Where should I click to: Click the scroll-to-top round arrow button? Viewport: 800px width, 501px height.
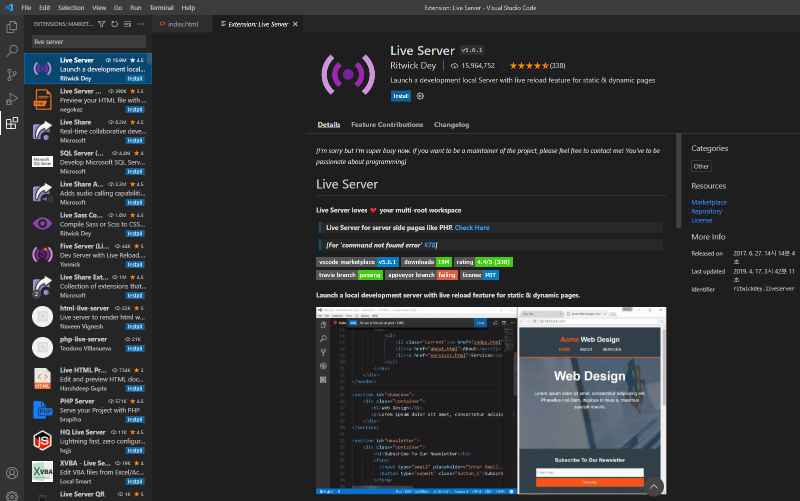point(654,486)
